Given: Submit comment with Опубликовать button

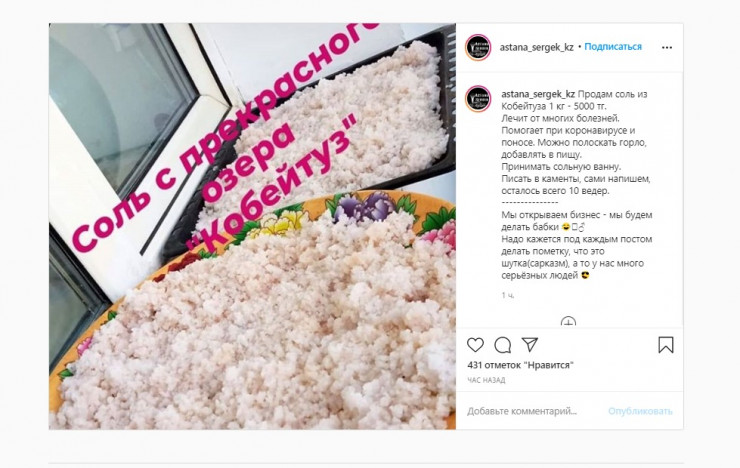Looking at the screenshot, I should (640, 411).
